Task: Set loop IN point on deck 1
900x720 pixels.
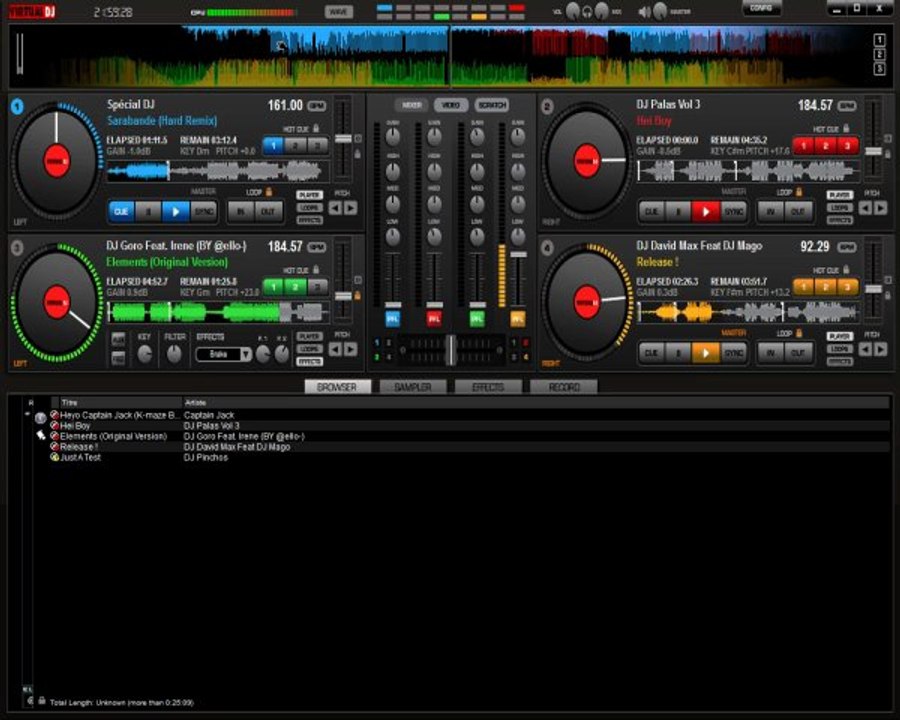Action: coord(240,211)
